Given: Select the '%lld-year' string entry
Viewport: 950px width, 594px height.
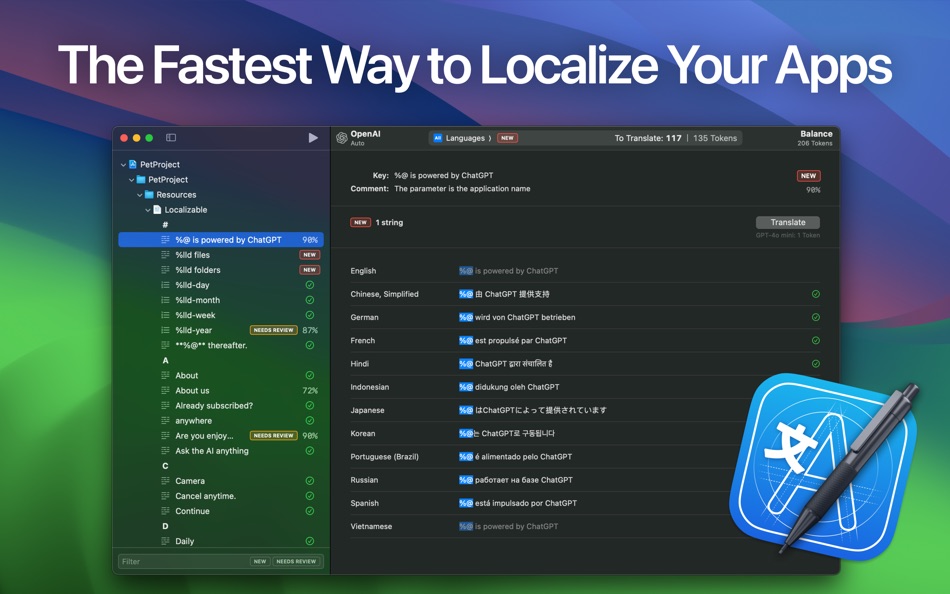Looking at the screenshot, I should [221, 330].
